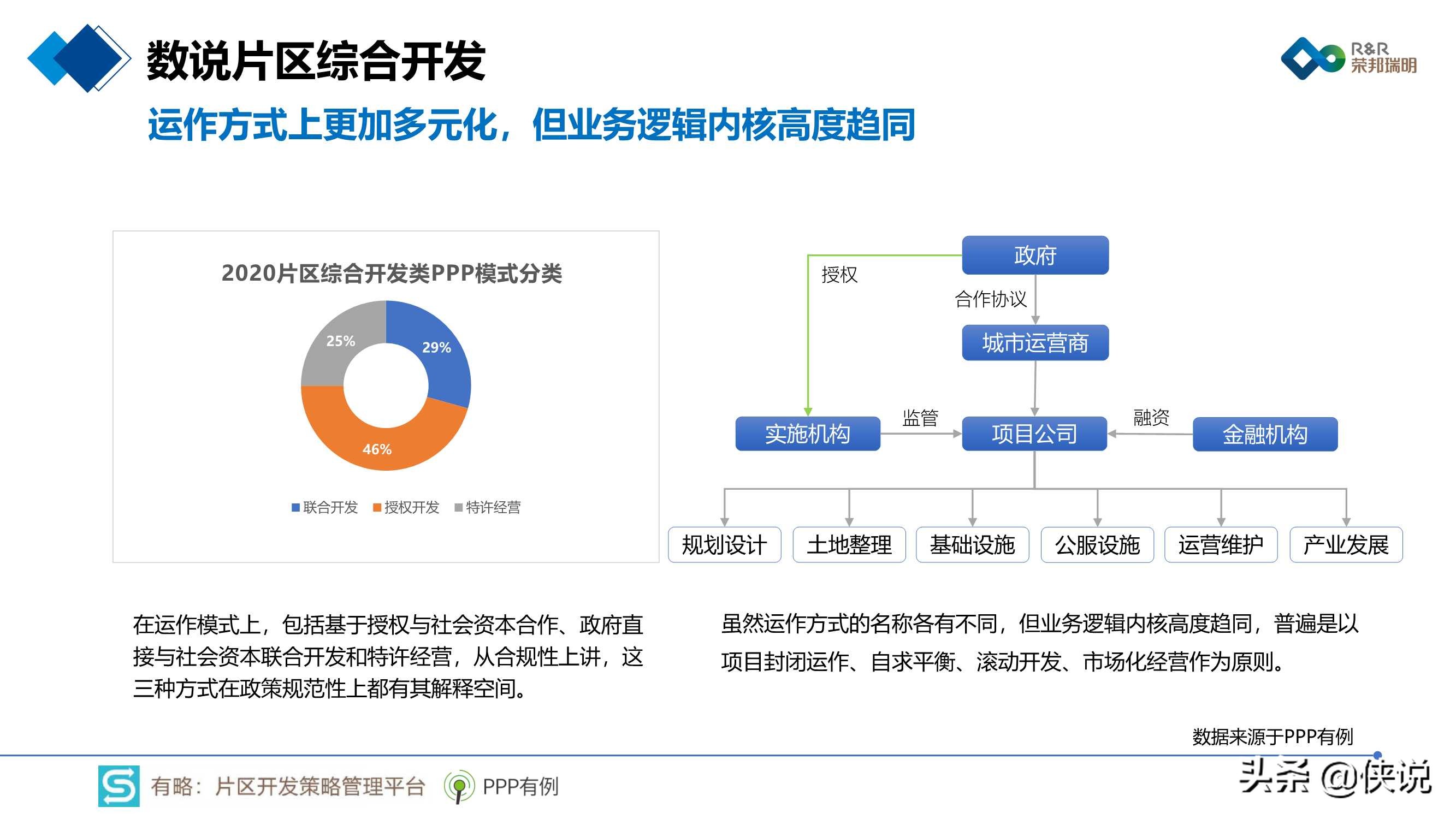1456x819 pixels.
Task: Click the 运营维护 outlined box
Action: coord(1221,544)
